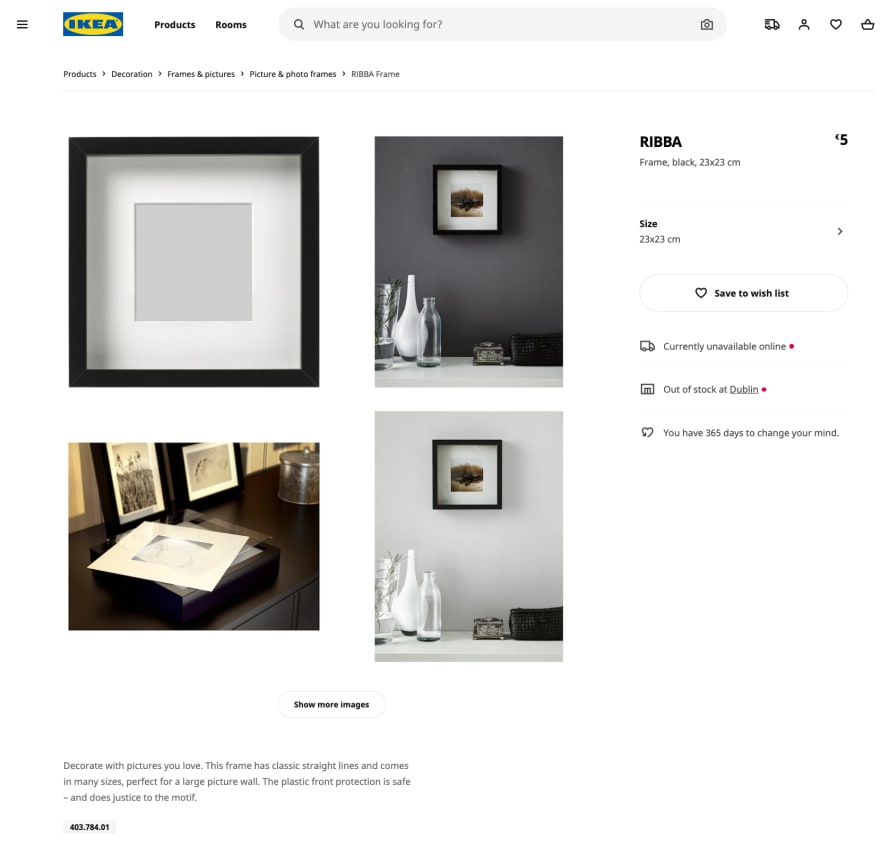This screenshot has height=864, width=880.
Task: Open the user account profile icon
Action: coord(804,24)
